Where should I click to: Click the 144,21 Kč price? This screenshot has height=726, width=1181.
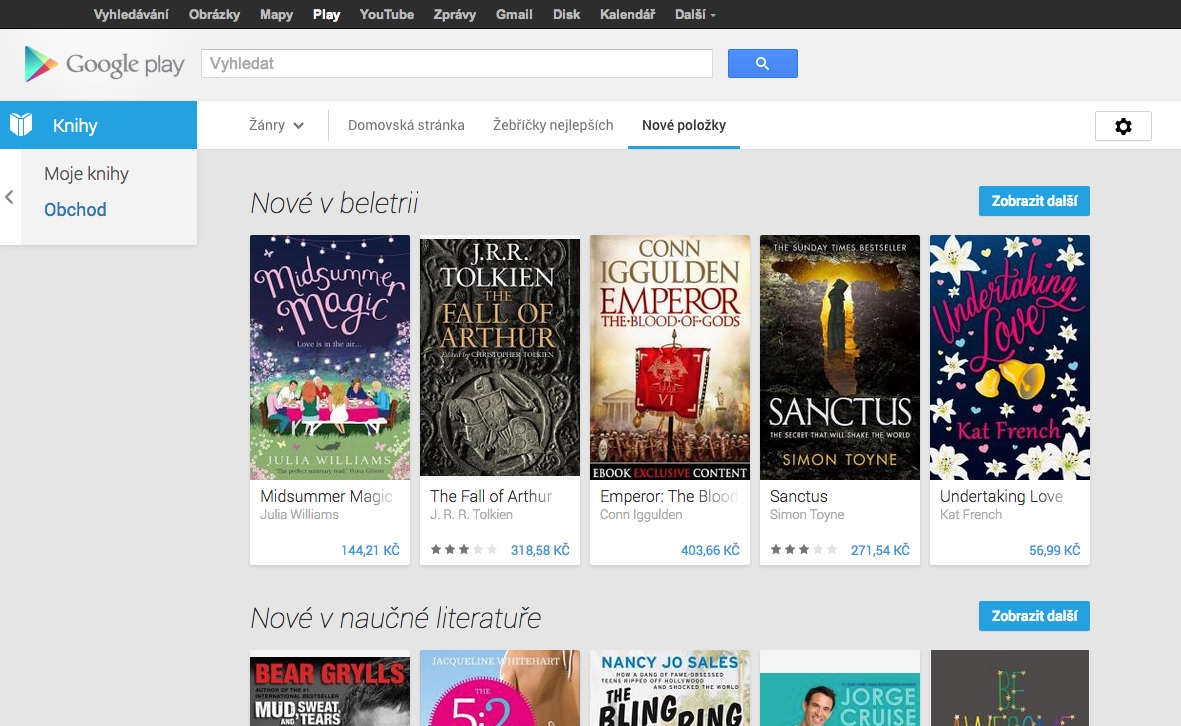[x=370, y=551]
